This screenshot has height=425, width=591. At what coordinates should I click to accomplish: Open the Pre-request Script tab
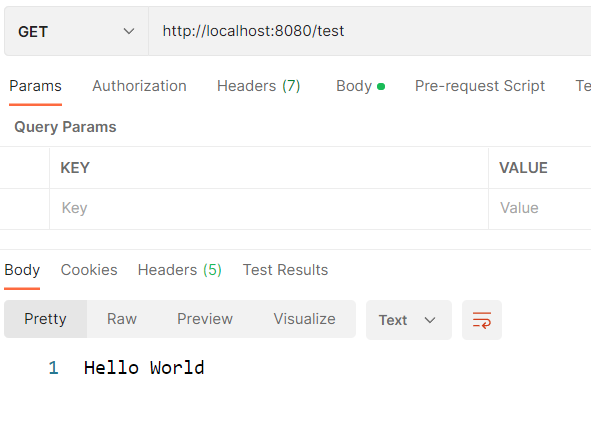[480, 86]
